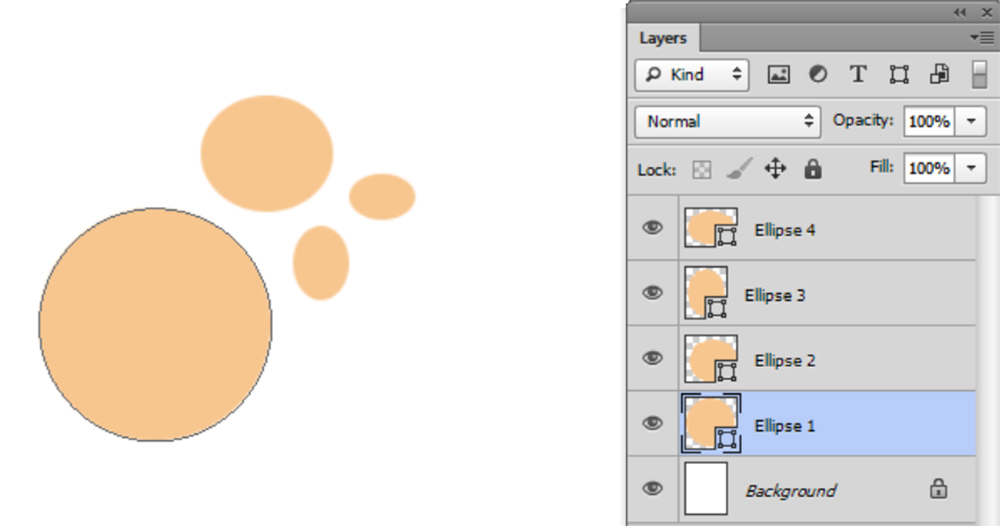
Task: Click the small vertical ellipse on canvas
Action: (x=321, y=263)
